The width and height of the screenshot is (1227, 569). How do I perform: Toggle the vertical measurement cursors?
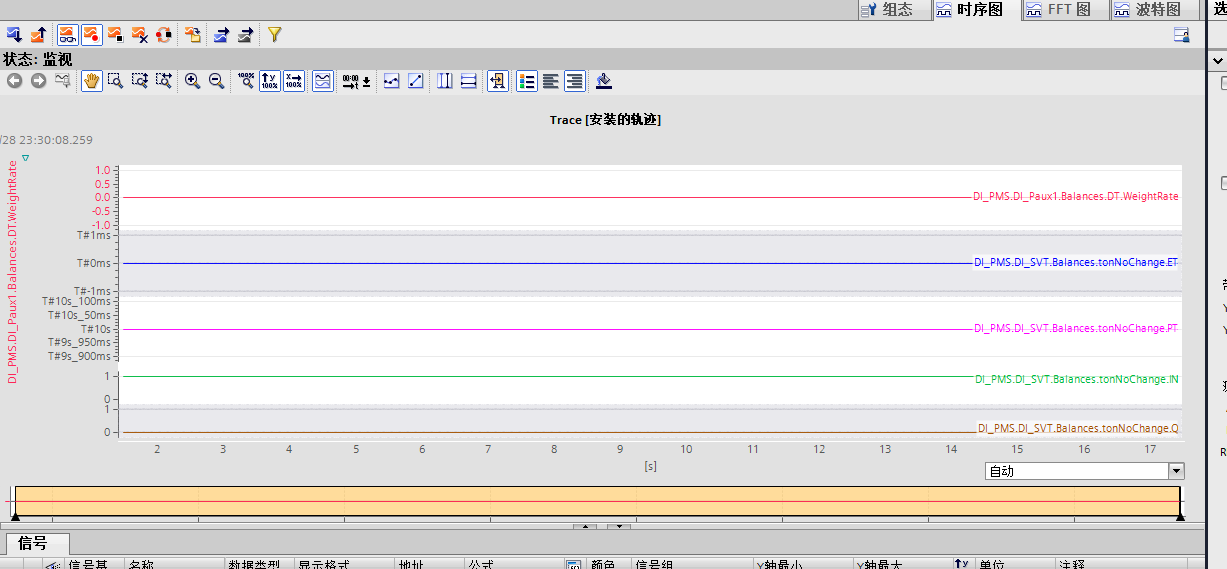pos(445,81)
